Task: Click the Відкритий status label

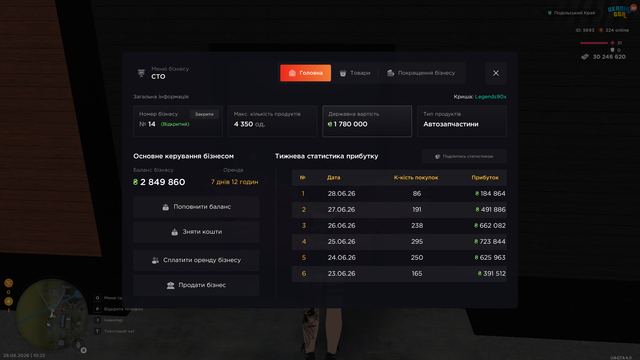Action: tap(175, 124)
